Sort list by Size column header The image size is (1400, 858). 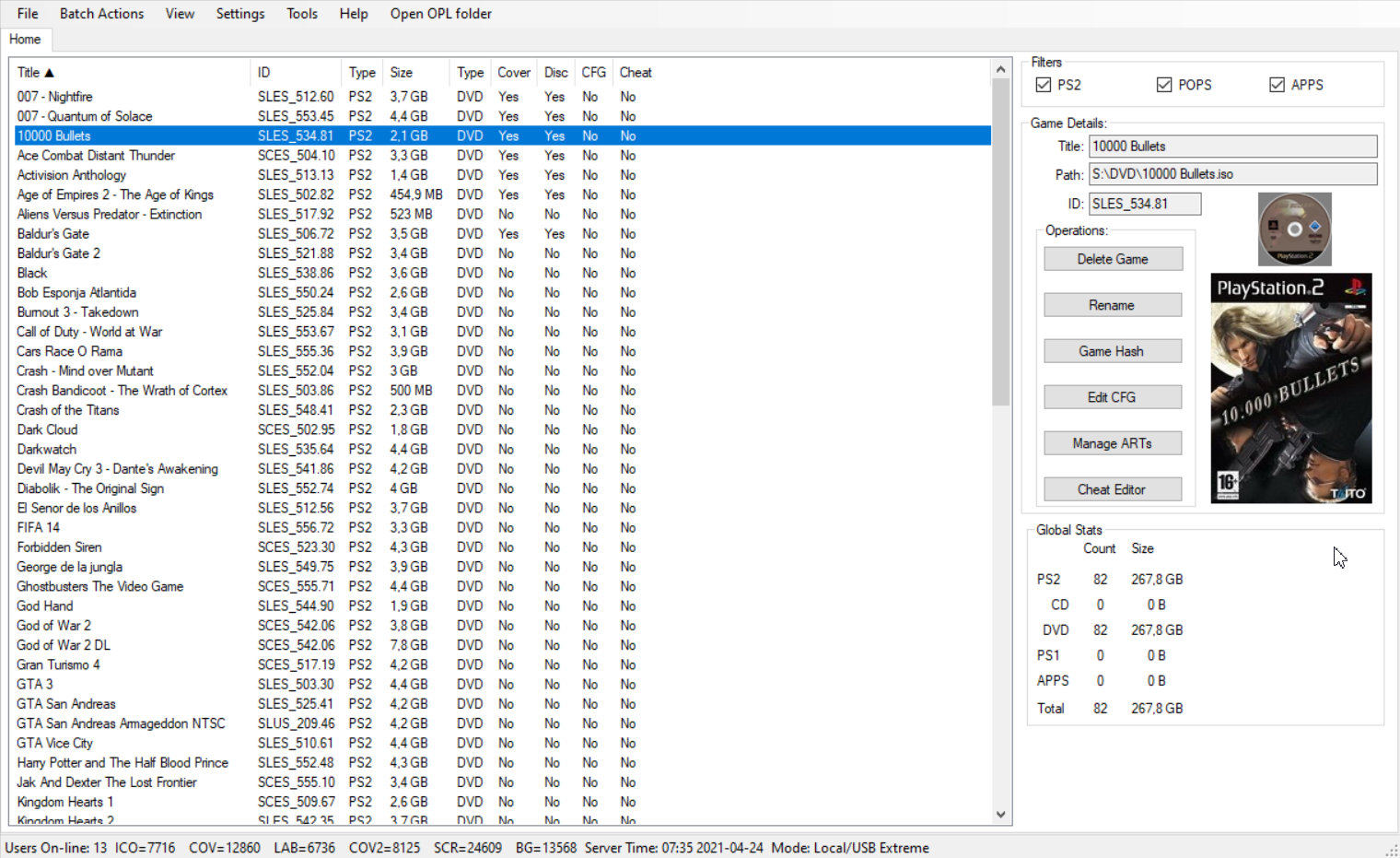click(416, 73)
